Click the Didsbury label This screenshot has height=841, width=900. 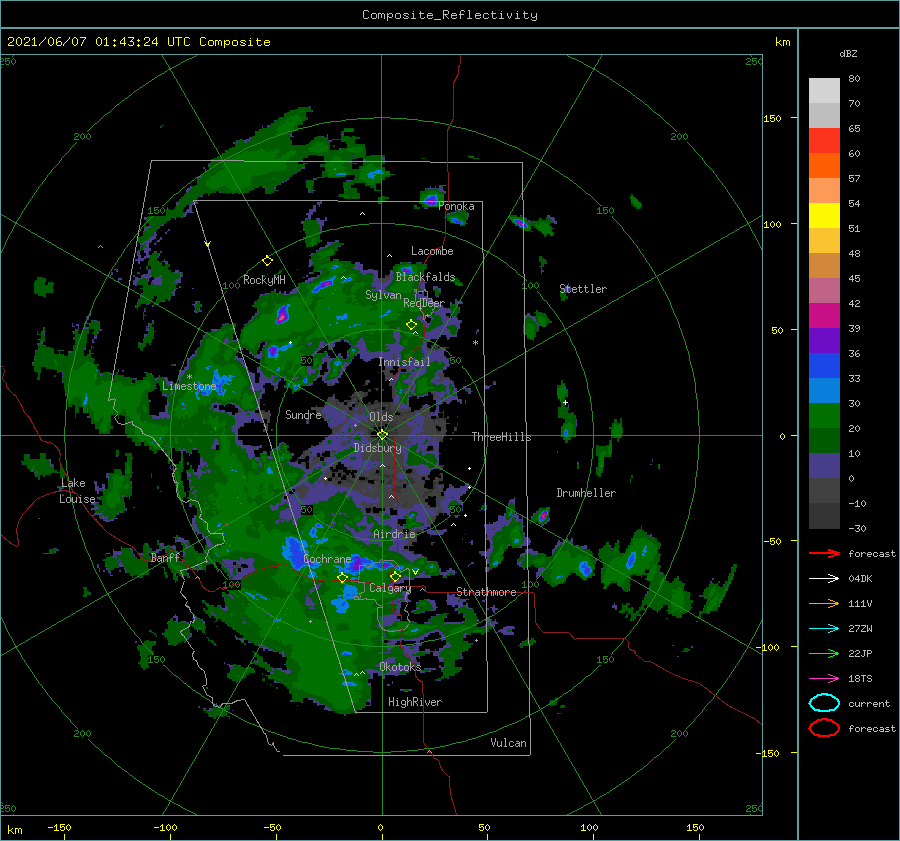click(x=378, y=448)
